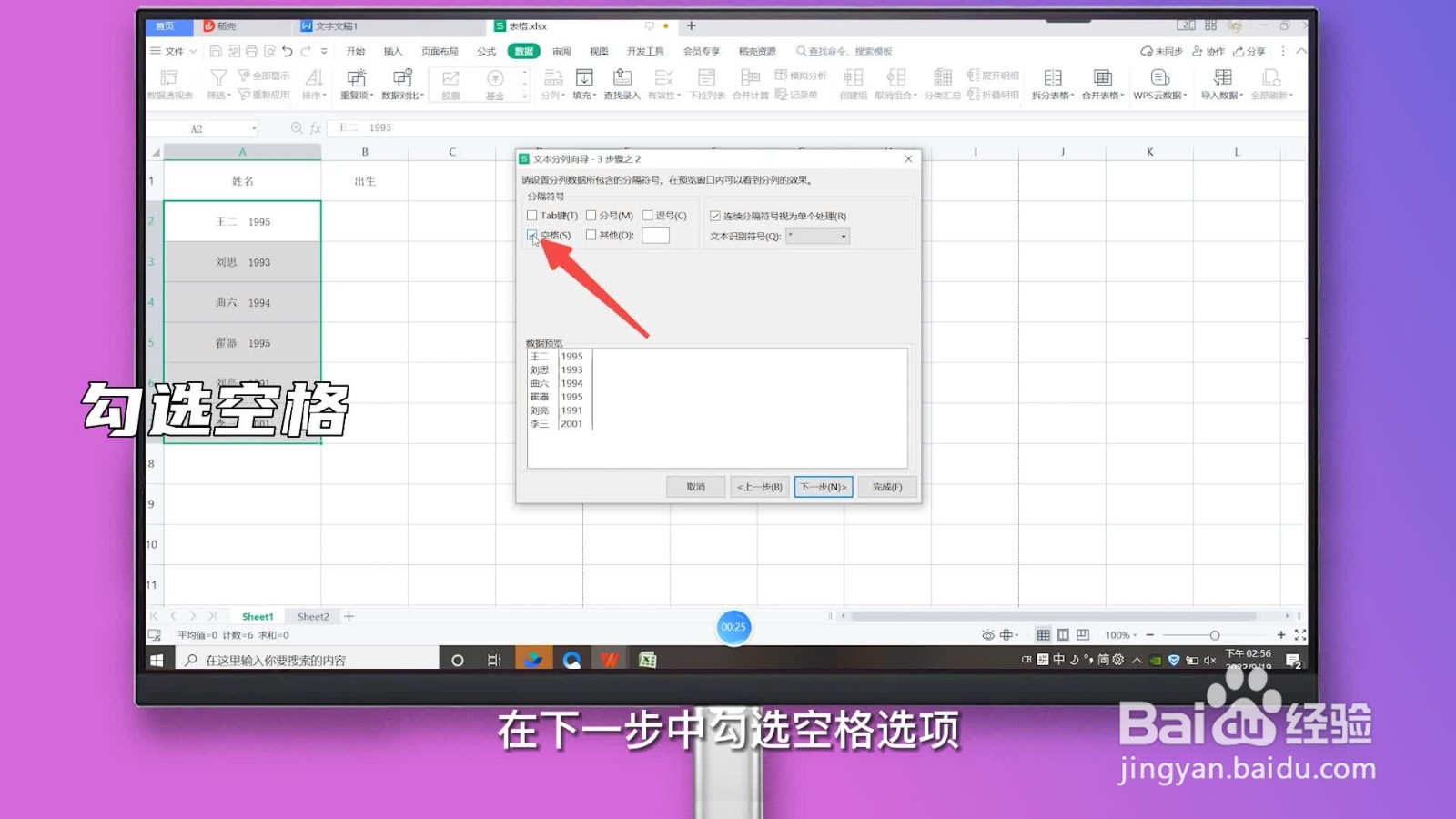Check the 分号(M) semicolon checkbox

pyautogui.click(x=591, y=216)
